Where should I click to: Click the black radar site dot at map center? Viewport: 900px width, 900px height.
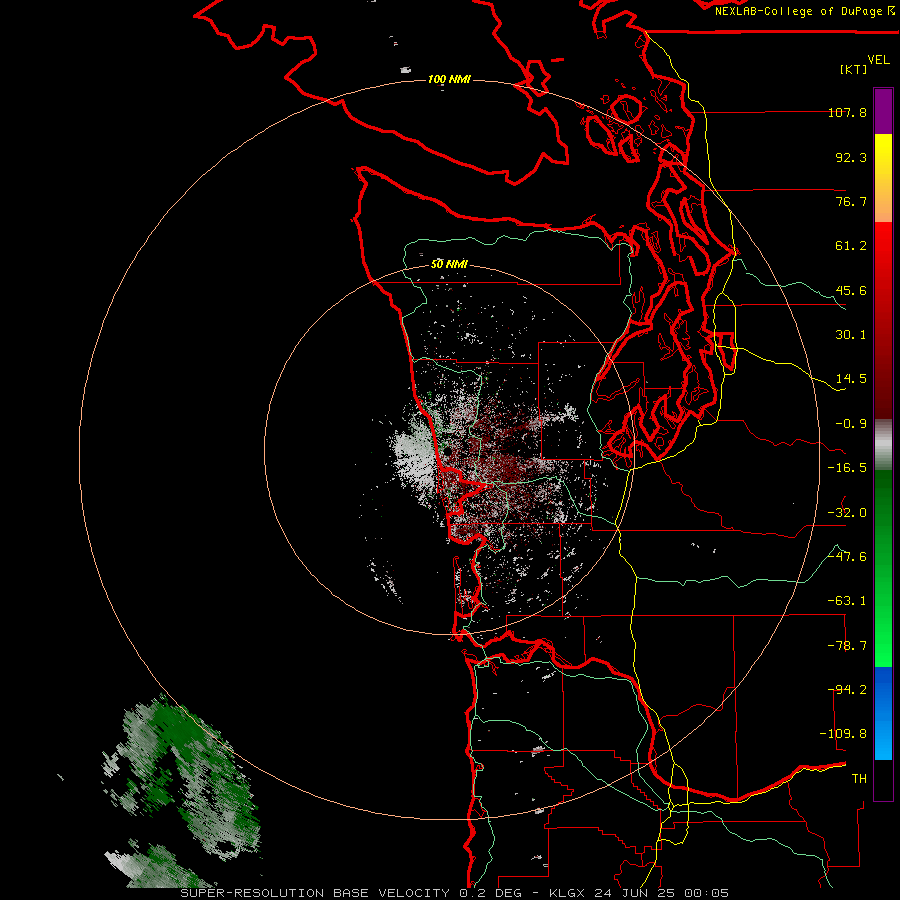click(448, 452)
